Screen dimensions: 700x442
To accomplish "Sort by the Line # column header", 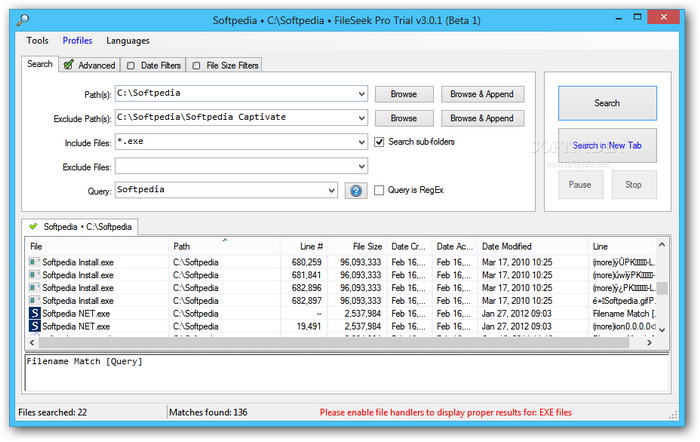I will coord(304,246).
